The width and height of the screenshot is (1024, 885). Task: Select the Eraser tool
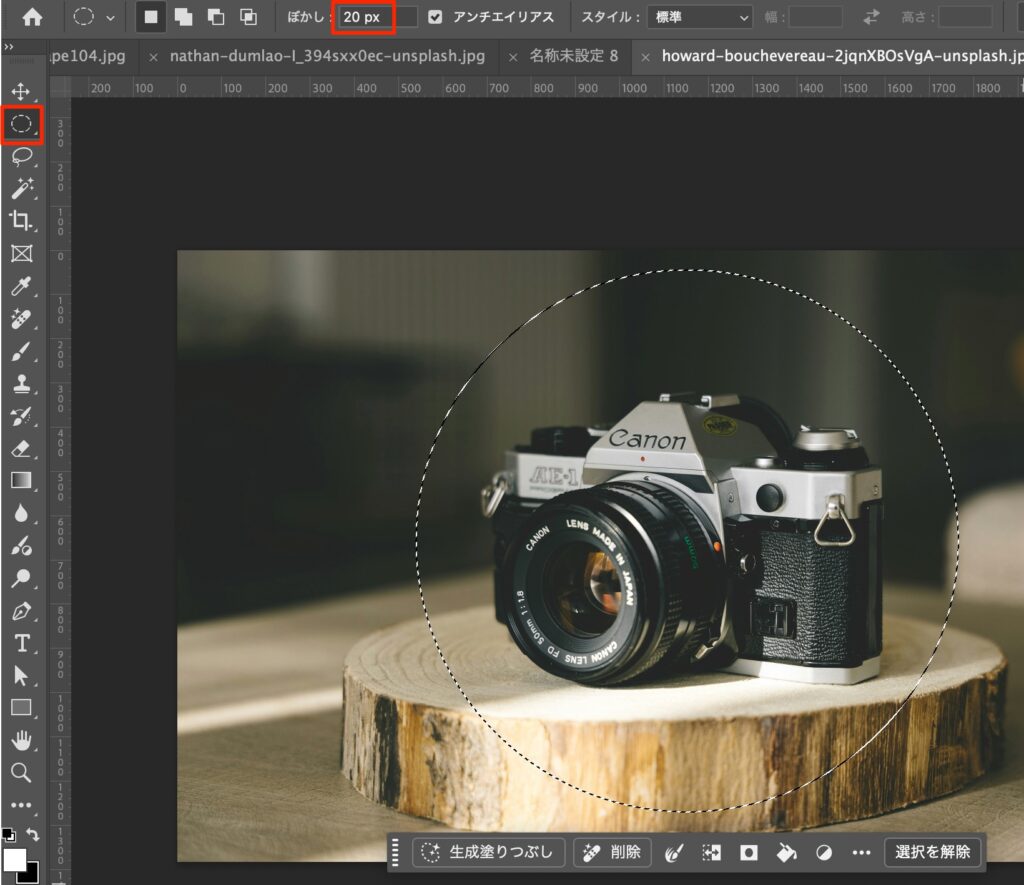pos(21,449)
